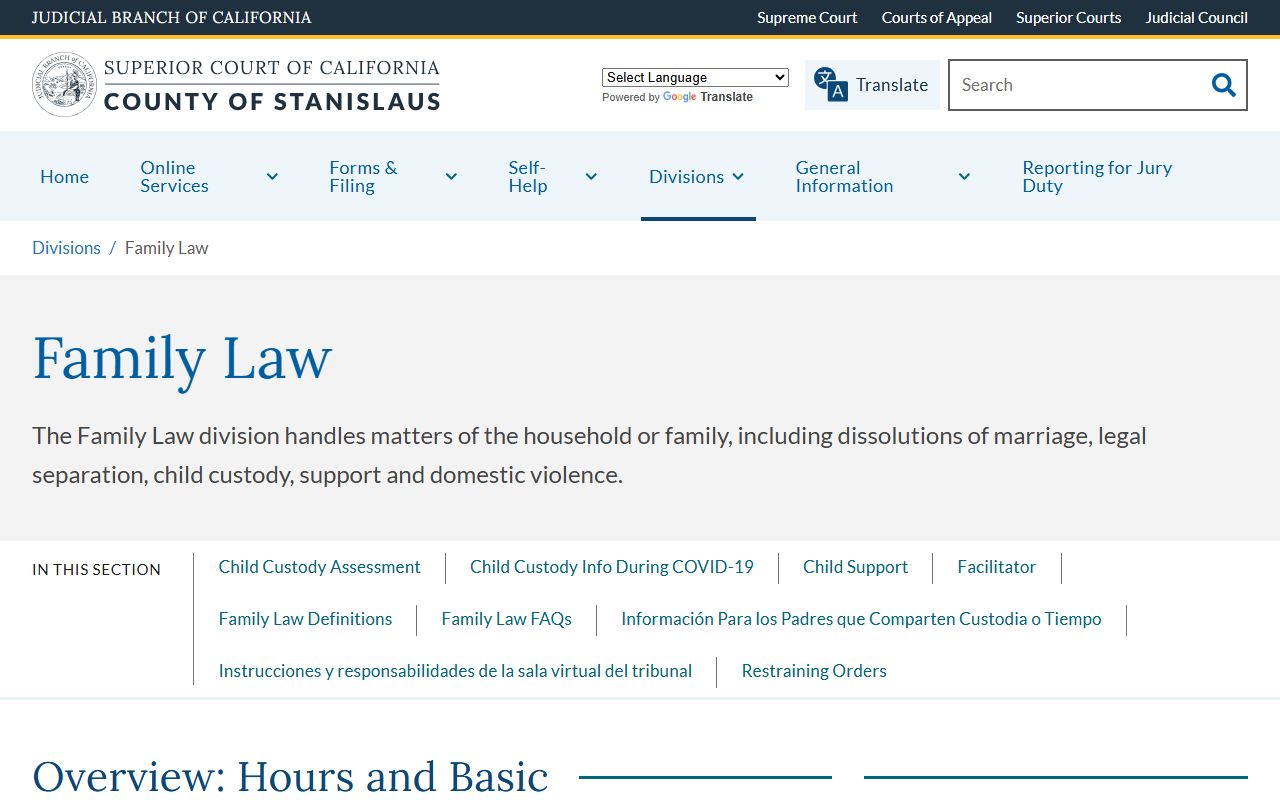Open Child Custody Info During COVID-19
Viewport: 1280px width, 800px height.
click(612, 567)
